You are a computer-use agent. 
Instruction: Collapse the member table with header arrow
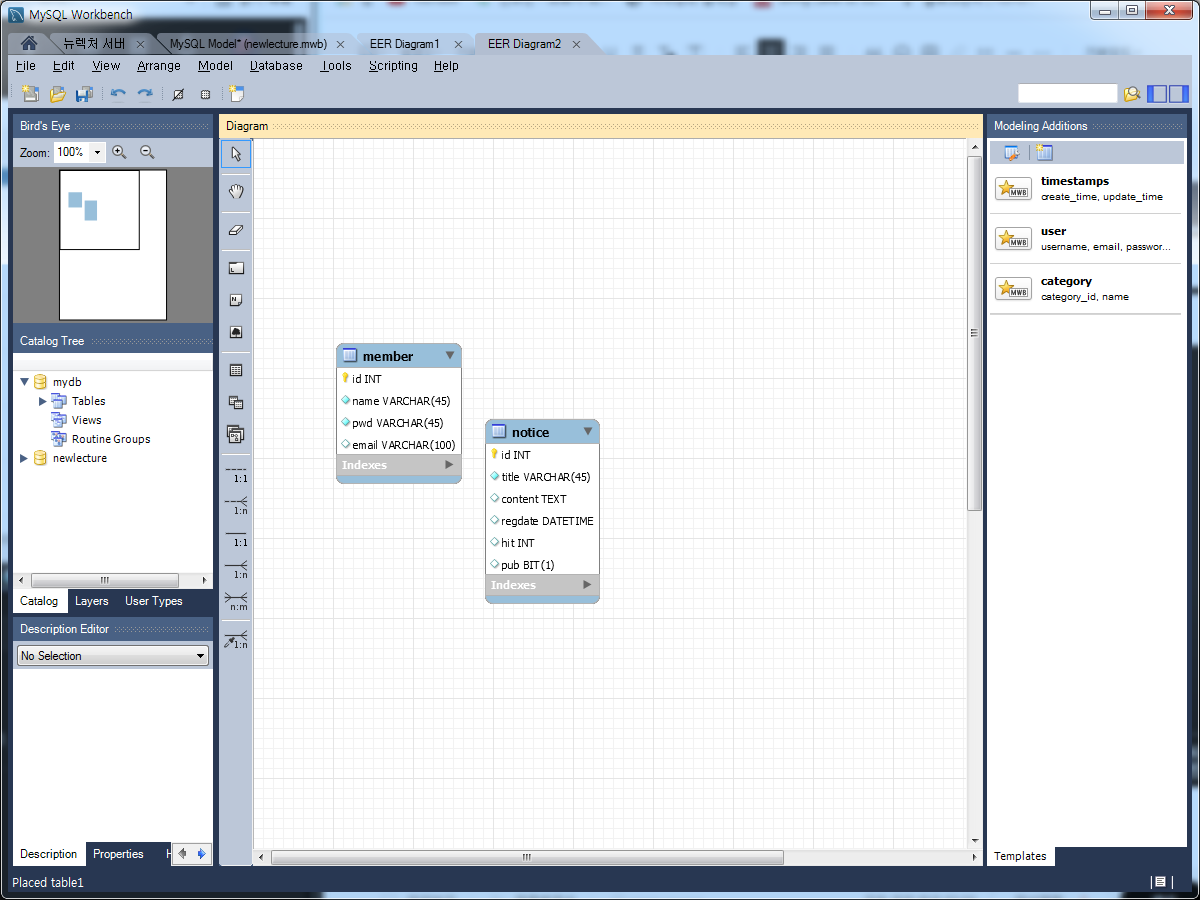pyautogui.click(x=450, y=355)
